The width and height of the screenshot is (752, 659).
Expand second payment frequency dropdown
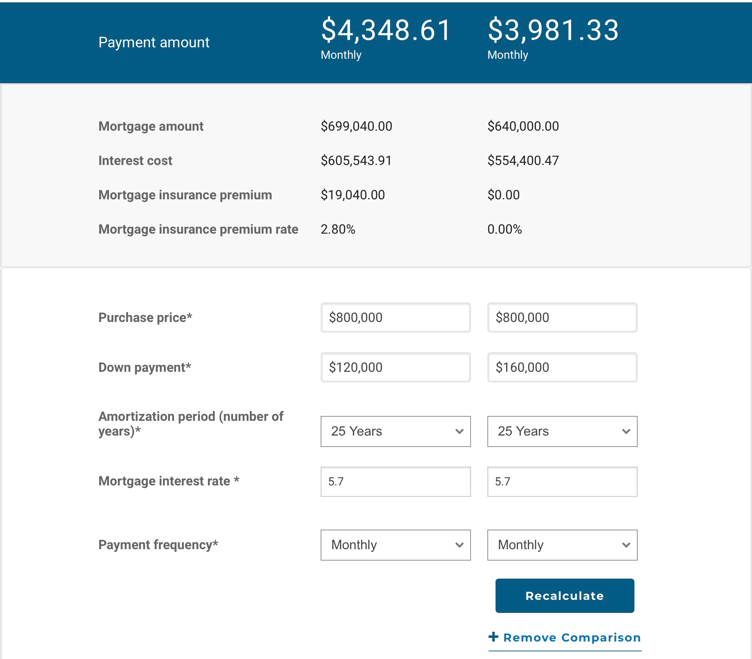click(x=562, y=545)
